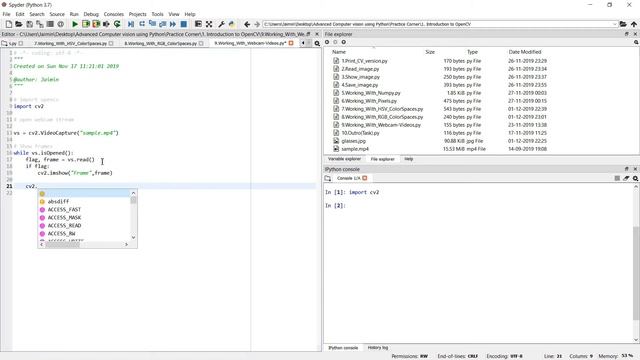Screen dimensions: 640x360
Task: Open Preferences wrench icon
Action: 221,24
